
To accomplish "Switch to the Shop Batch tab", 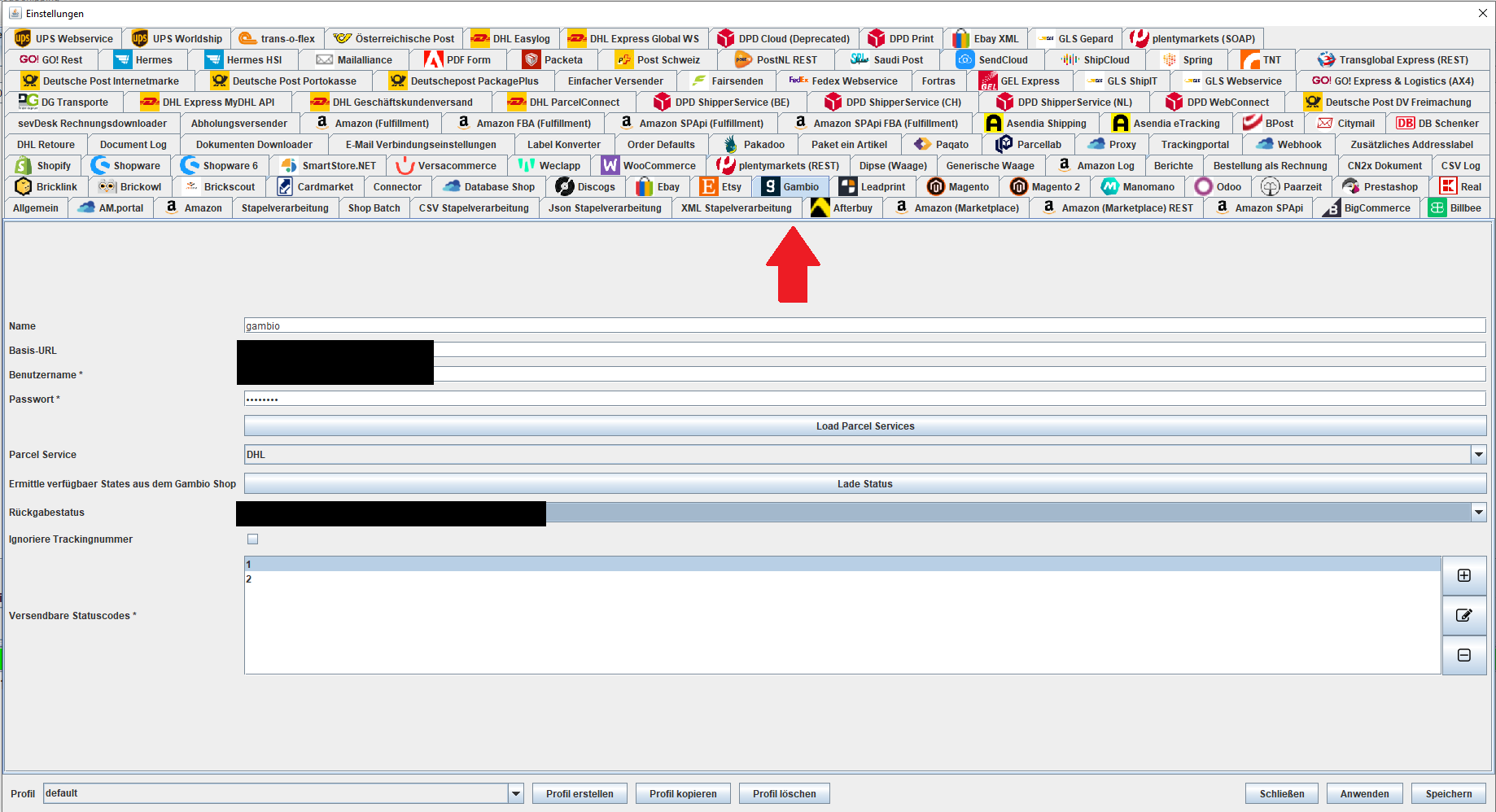I will pyautogui.click(x=374, y=207).
